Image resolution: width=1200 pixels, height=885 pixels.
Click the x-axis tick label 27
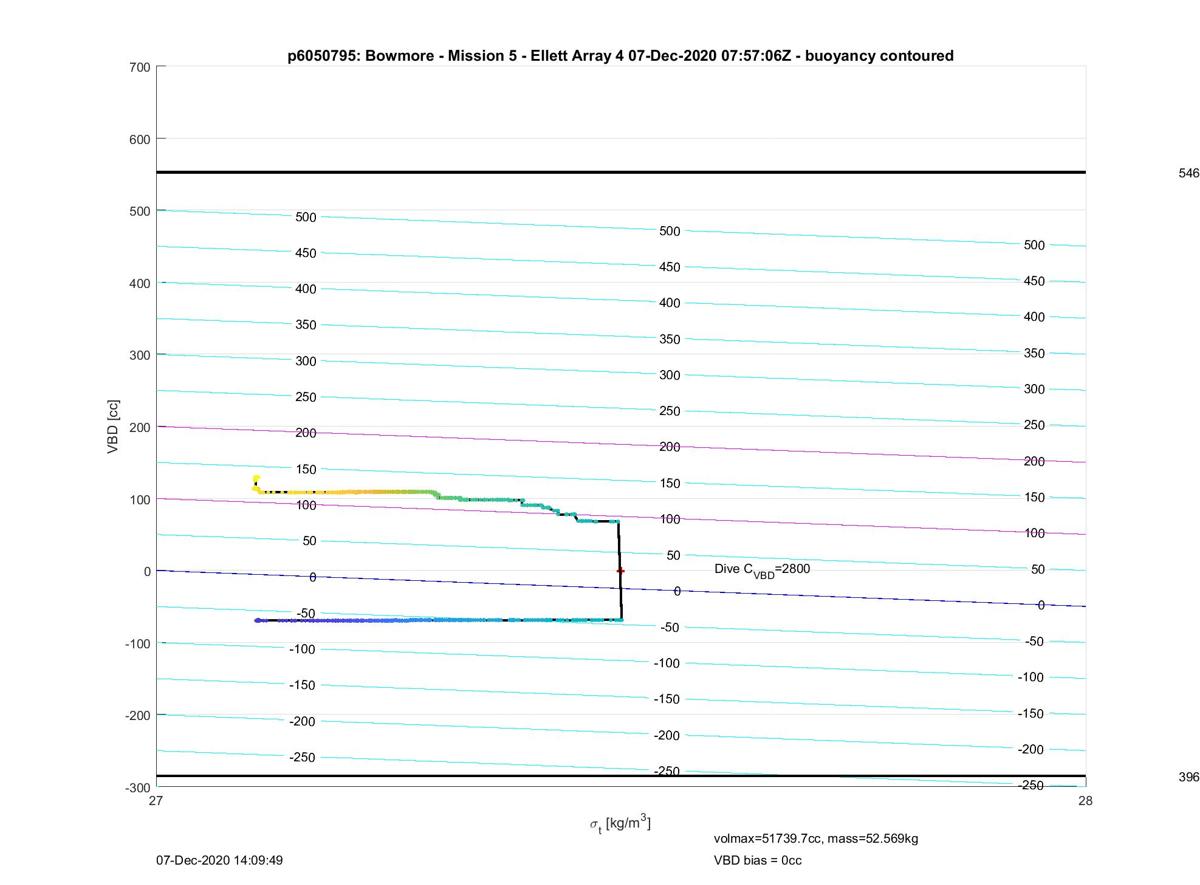coord(156,801)
